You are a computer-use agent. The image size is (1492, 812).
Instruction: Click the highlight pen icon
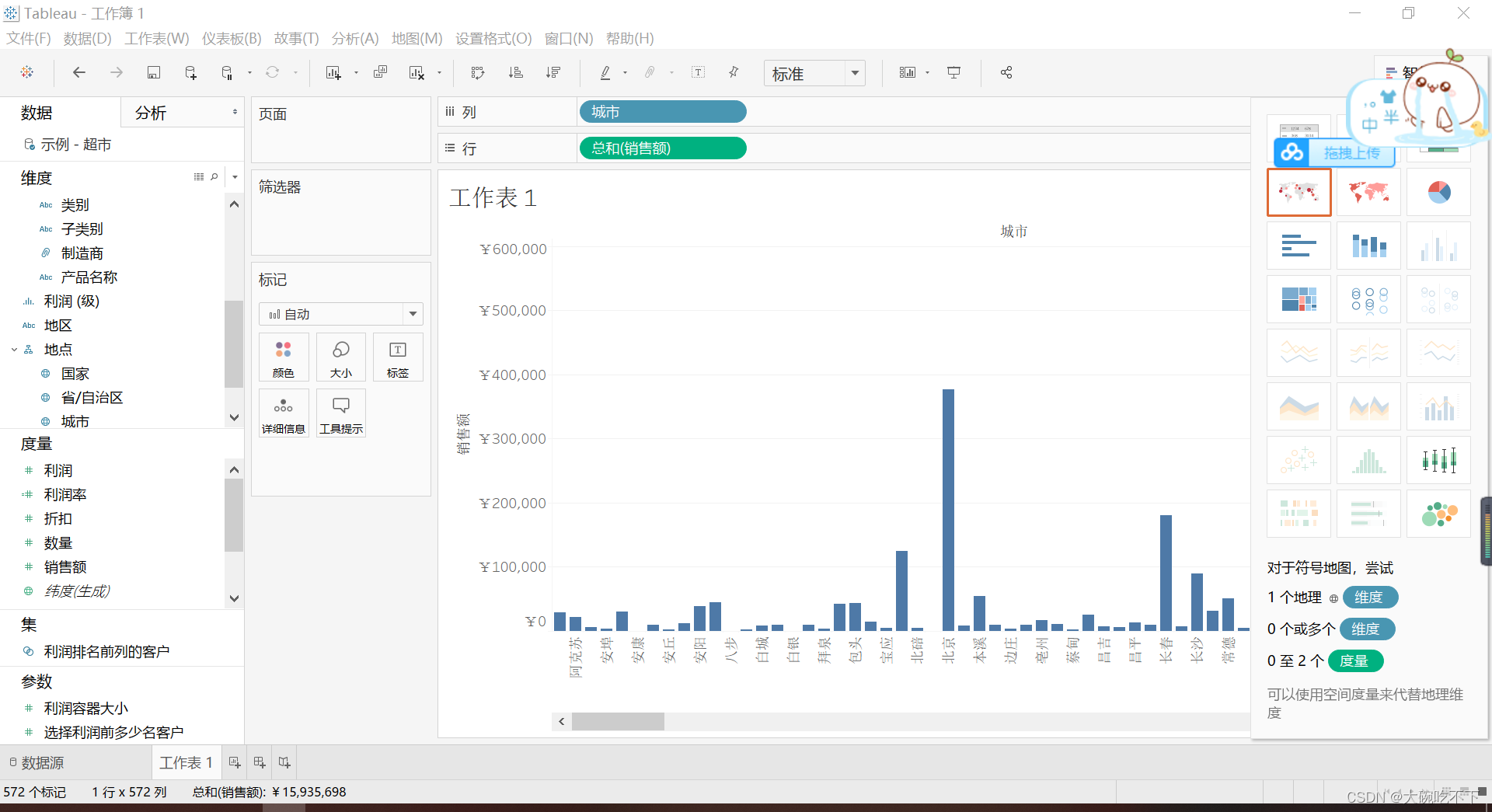coord(605,72)
